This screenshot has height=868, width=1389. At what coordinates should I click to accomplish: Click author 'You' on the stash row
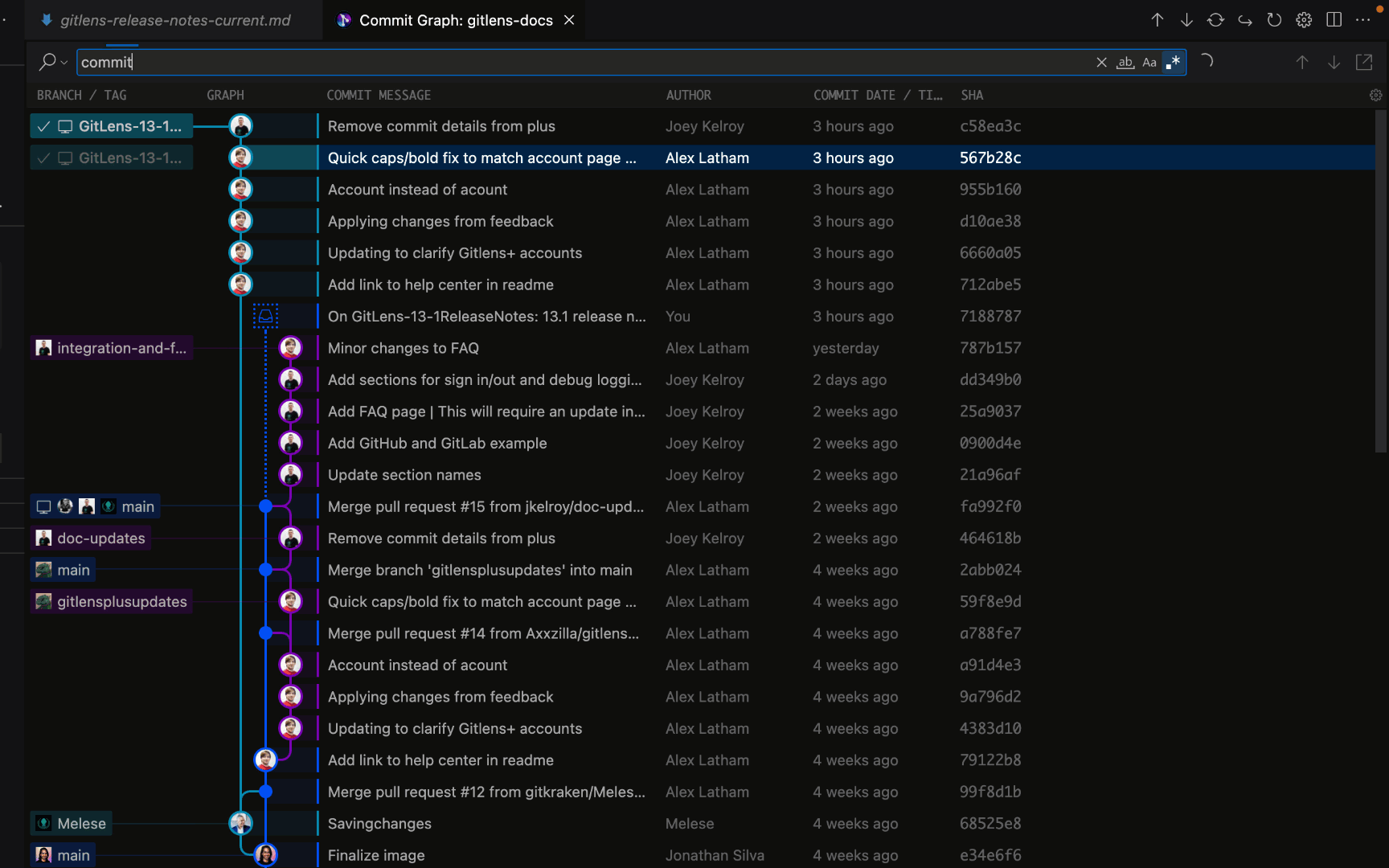click(678, 316)
